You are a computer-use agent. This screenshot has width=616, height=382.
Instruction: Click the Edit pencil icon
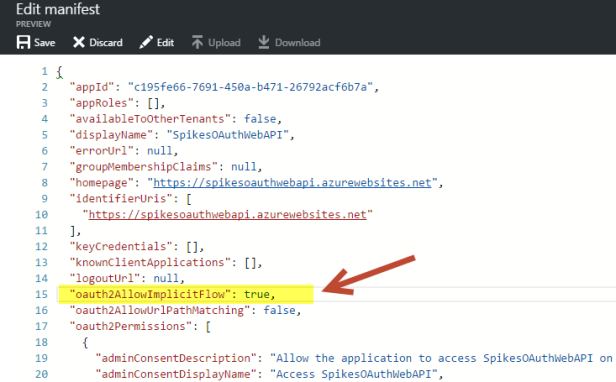(146, 42)
